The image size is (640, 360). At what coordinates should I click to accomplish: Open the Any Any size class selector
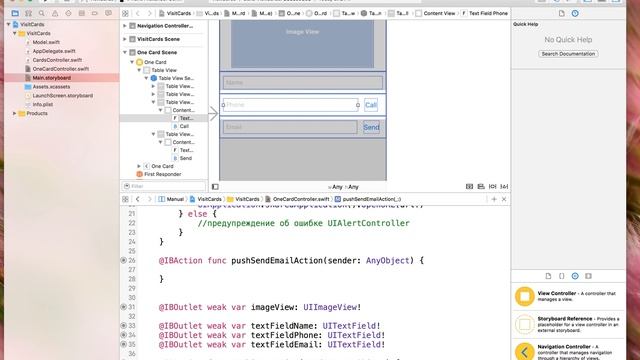[x=343, y=187]
